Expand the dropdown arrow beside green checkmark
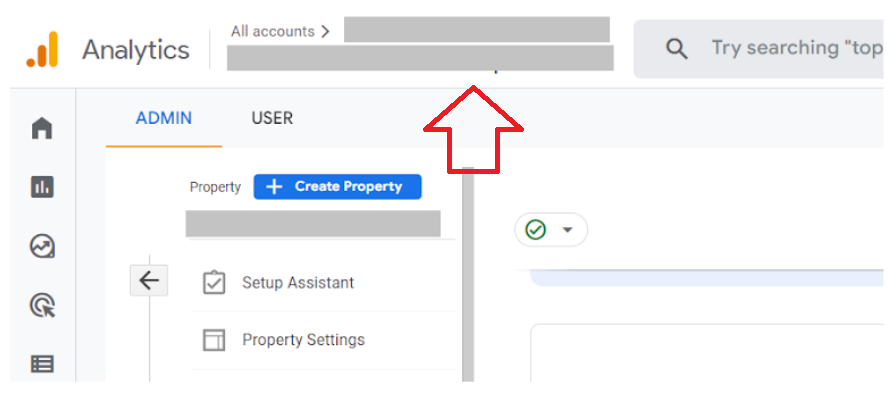 [x=567, y=230]
